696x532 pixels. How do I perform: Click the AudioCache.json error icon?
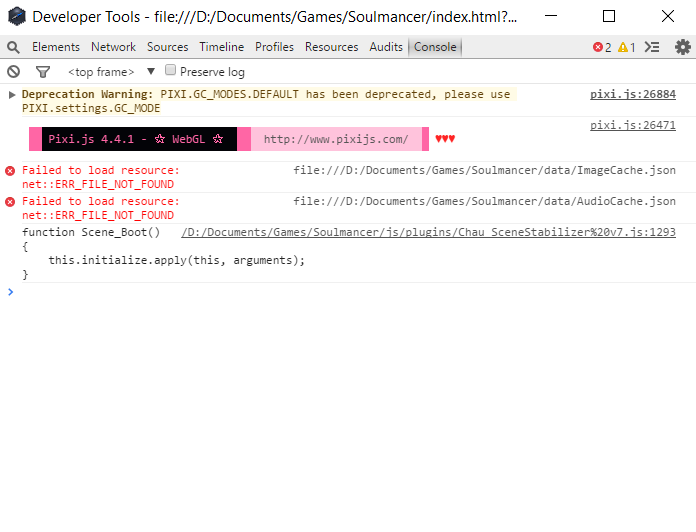point(10,202)
